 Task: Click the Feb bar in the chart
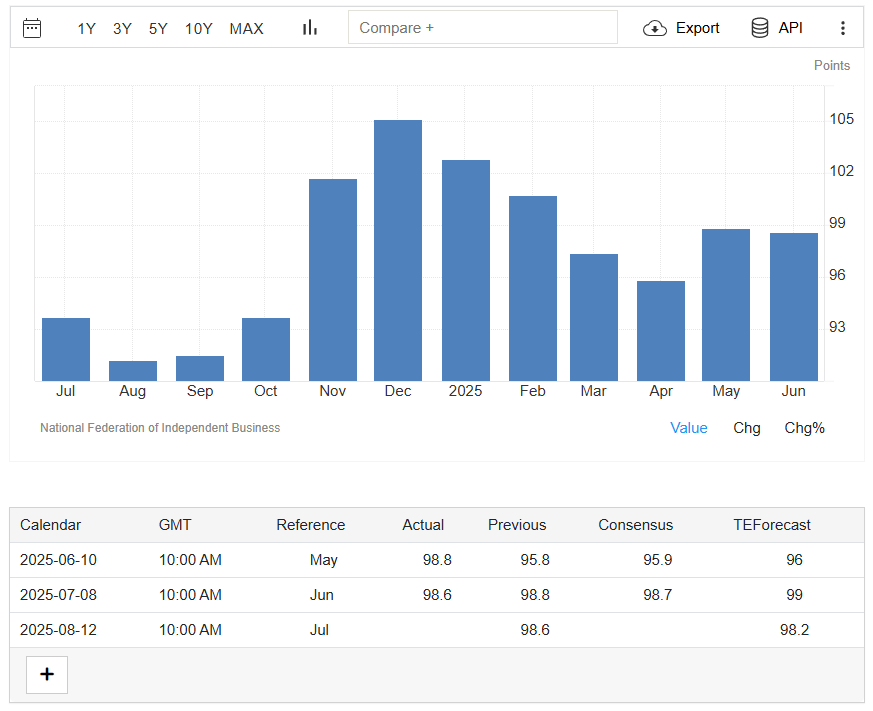[x=533, y=288]
